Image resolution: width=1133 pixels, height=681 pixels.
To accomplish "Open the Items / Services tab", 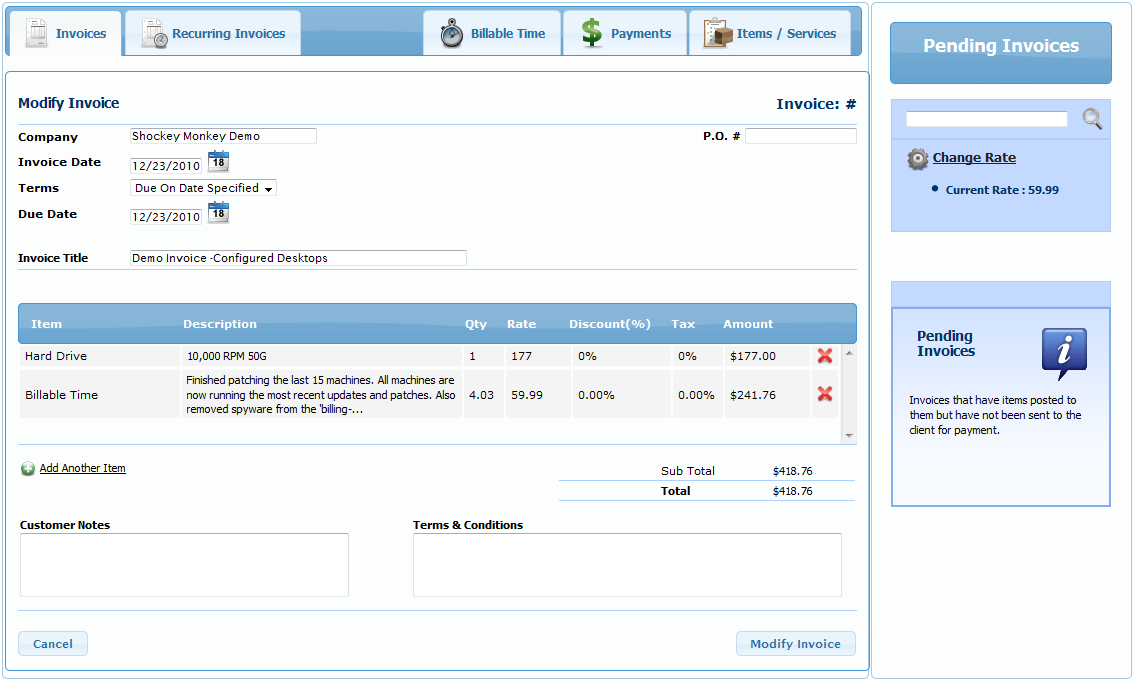I will [770, 34].
